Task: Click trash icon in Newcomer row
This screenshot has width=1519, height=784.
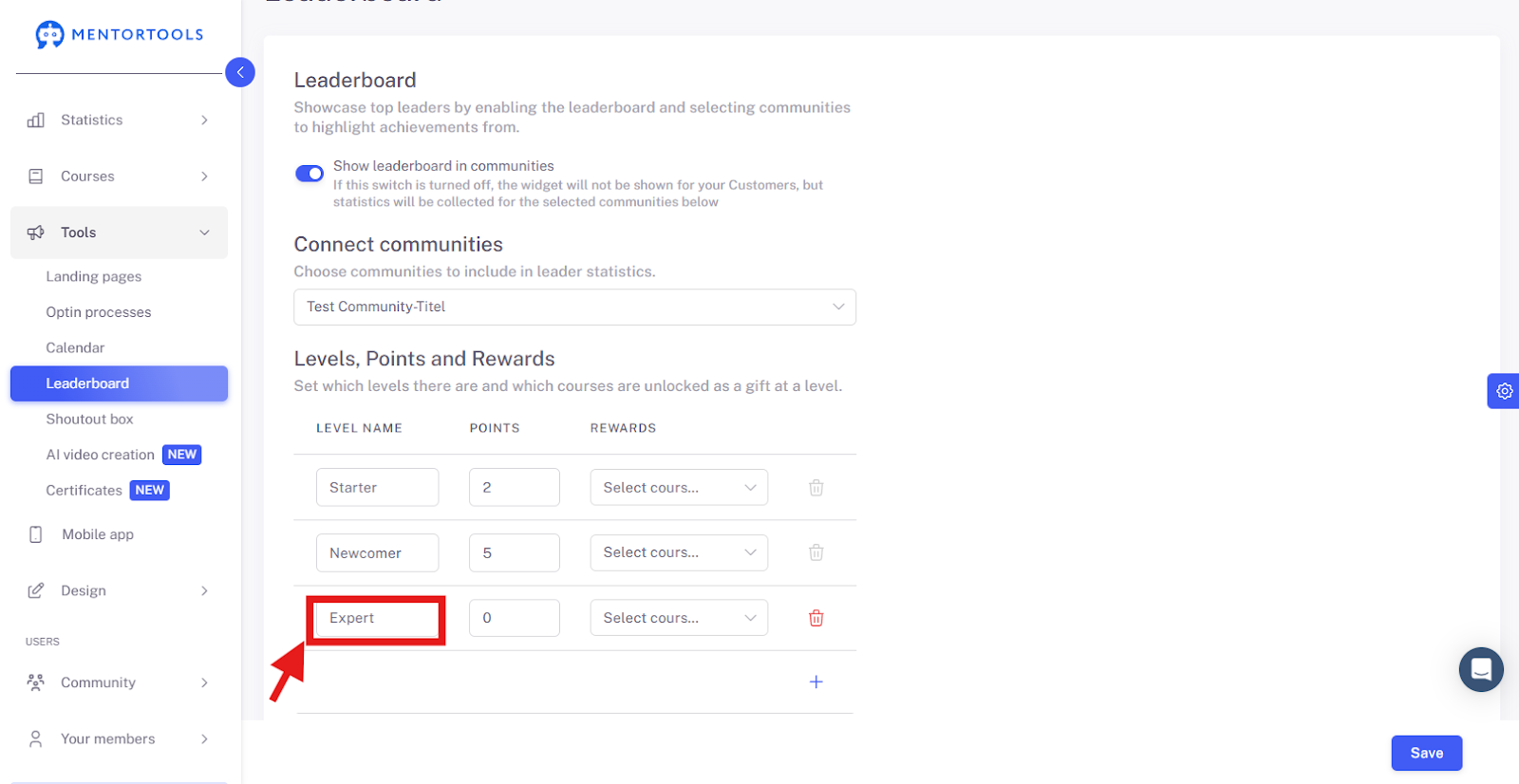Action: pos(816,552)
